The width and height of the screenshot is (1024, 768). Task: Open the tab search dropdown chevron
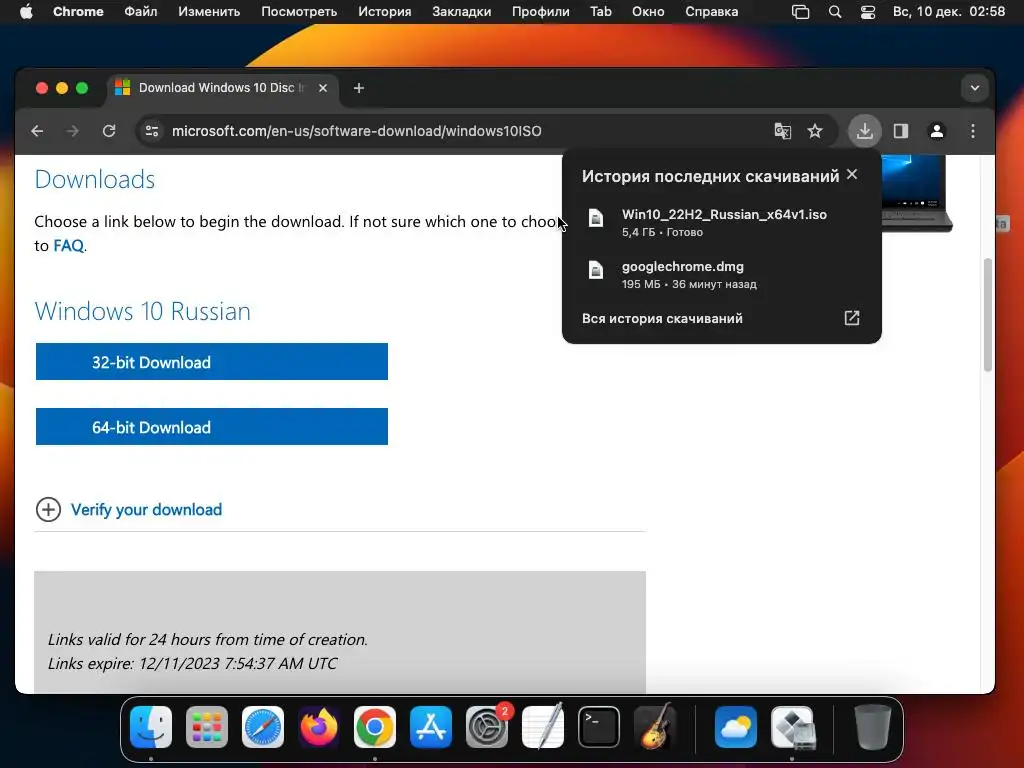(x=974, y=88)
